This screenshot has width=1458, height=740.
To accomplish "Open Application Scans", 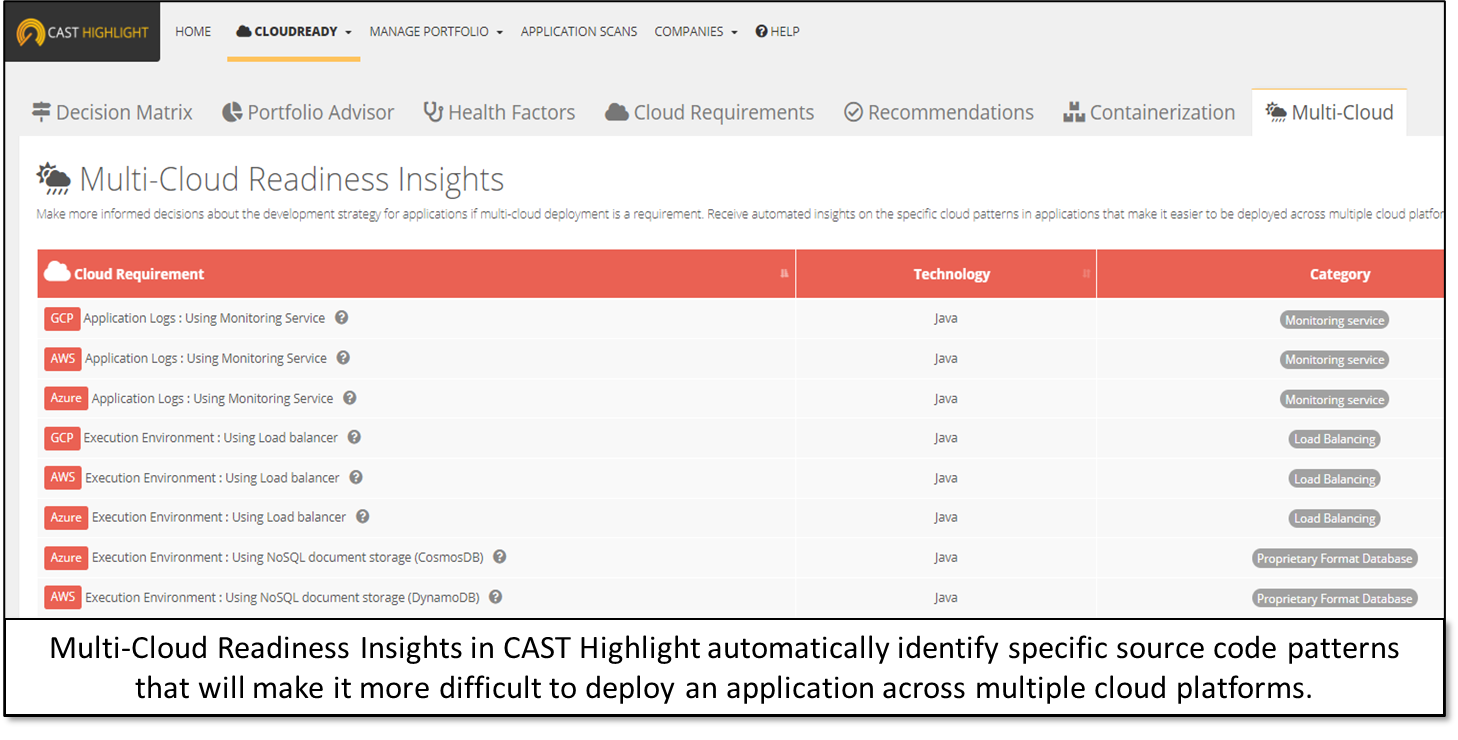I will pyautogui.click(x=579, y=32).
